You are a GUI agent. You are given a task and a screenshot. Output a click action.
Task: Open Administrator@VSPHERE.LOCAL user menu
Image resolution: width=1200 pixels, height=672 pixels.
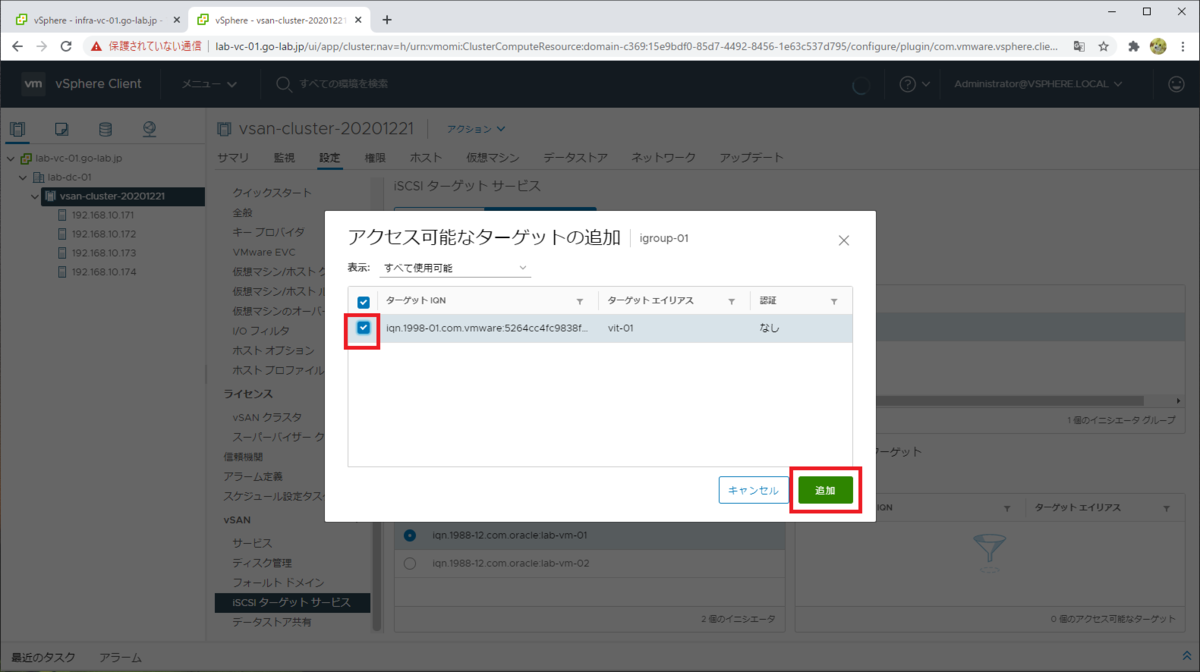tap(1038, 84)
